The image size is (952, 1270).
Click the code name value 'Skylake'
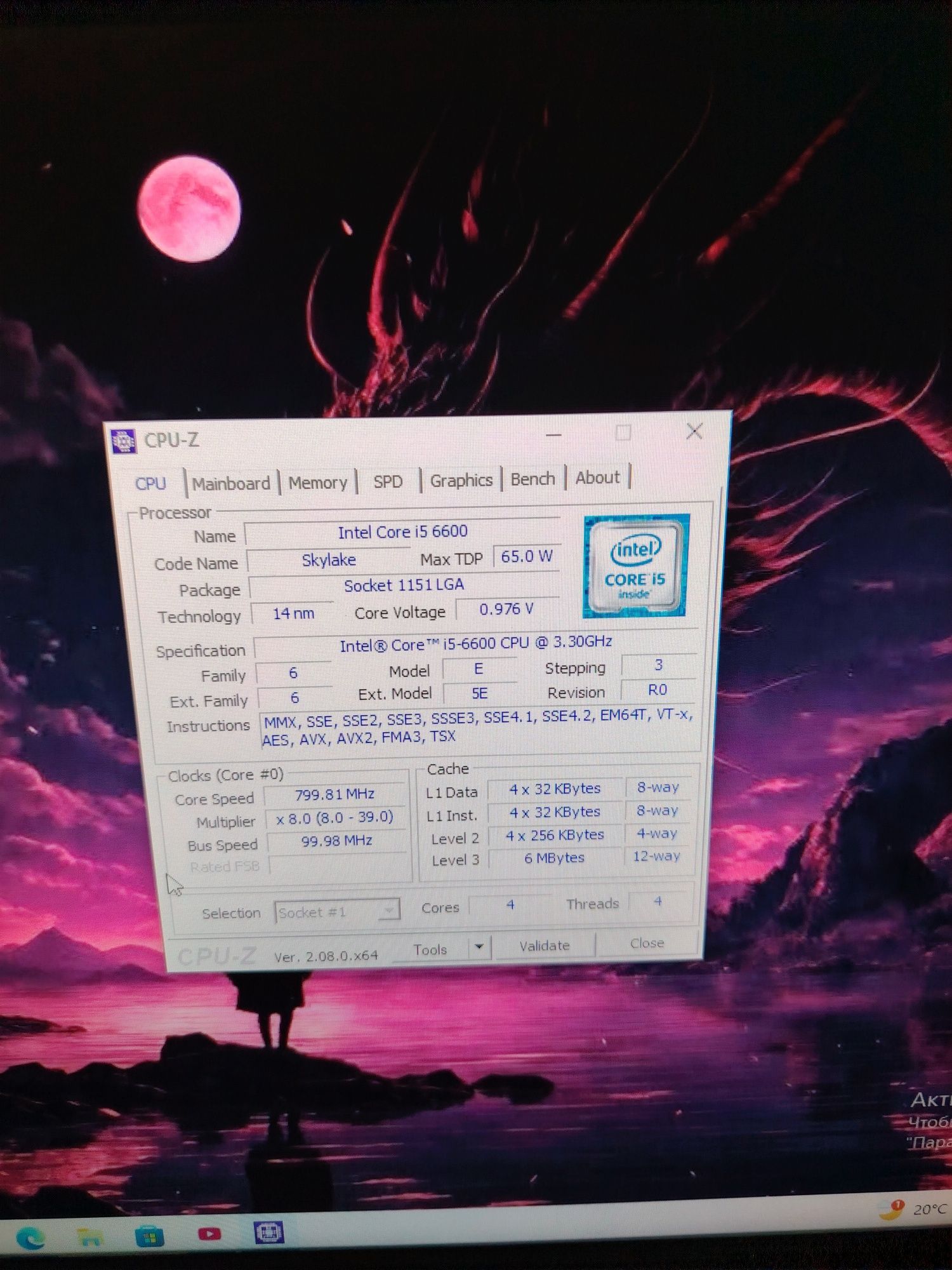tap(329, 560)
